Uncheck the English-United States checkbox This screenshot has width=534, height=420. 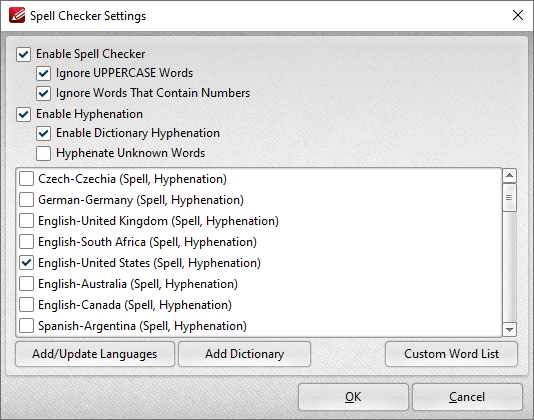(27, 263)
